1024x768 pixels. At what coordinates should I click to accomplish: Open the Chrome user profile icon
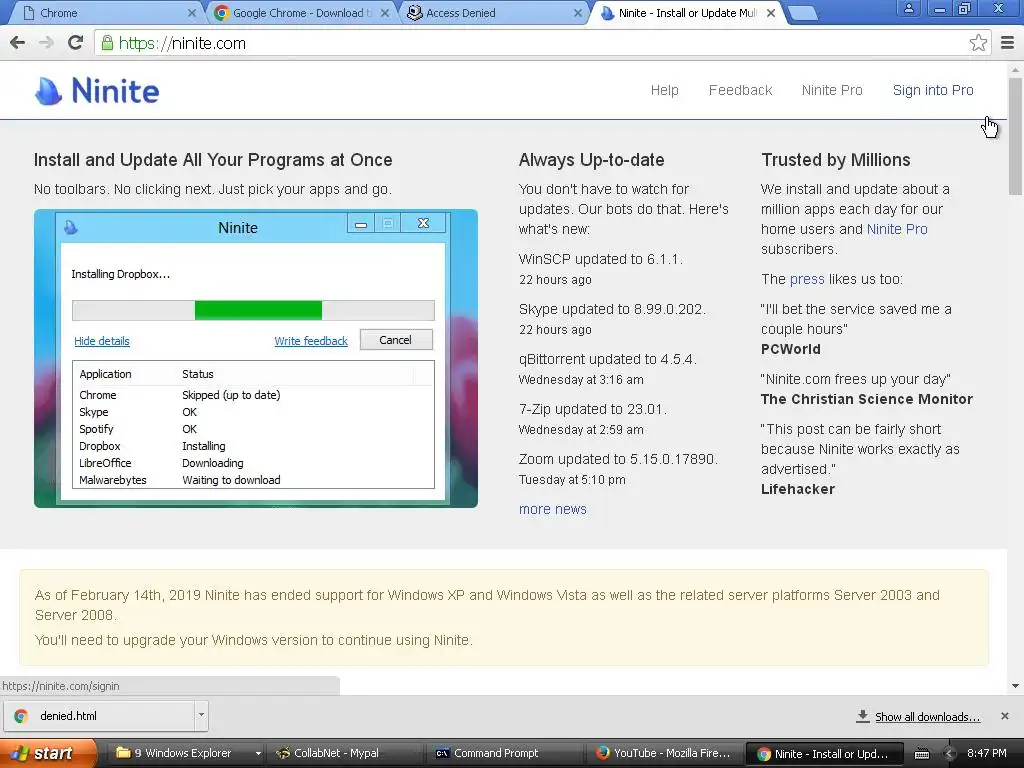coord(908,8)
